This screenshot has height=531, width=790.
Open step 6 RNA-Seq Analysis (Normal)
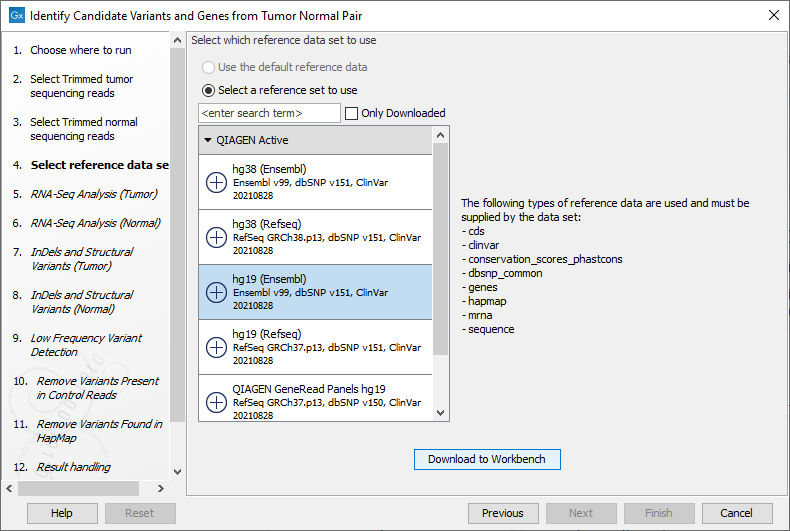click(x=95, y=223)
